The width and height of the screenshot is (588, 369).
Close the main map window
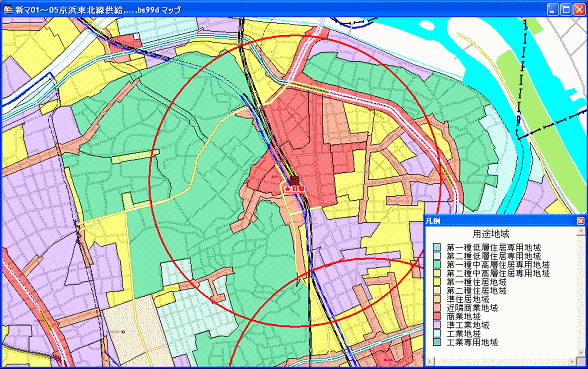tap(579, 9)
